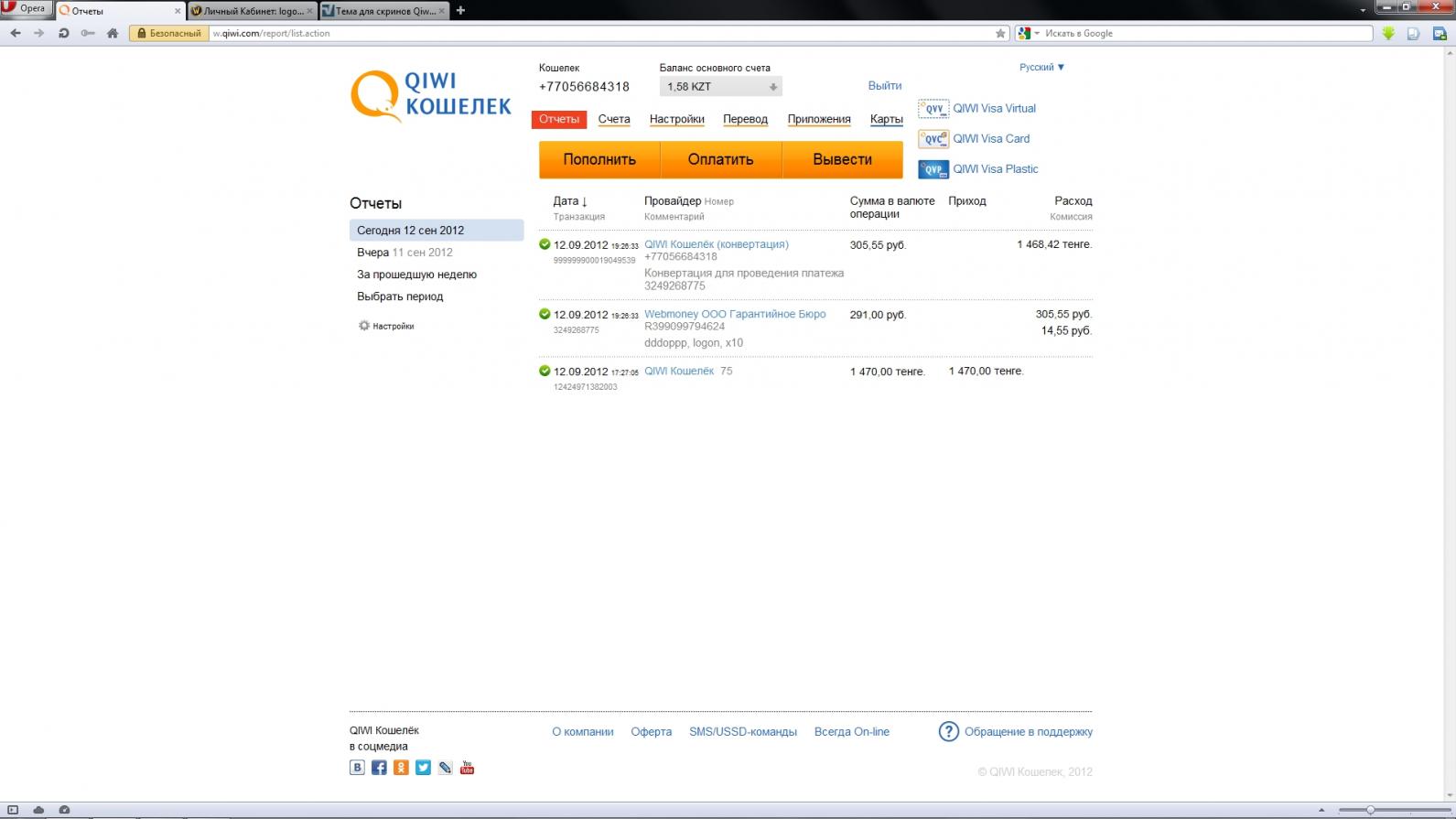This screenshot has width=1456, height=819.
Task: Open Webmoney ООО Гарантийное Бюро transaction link
Action: 734,314
